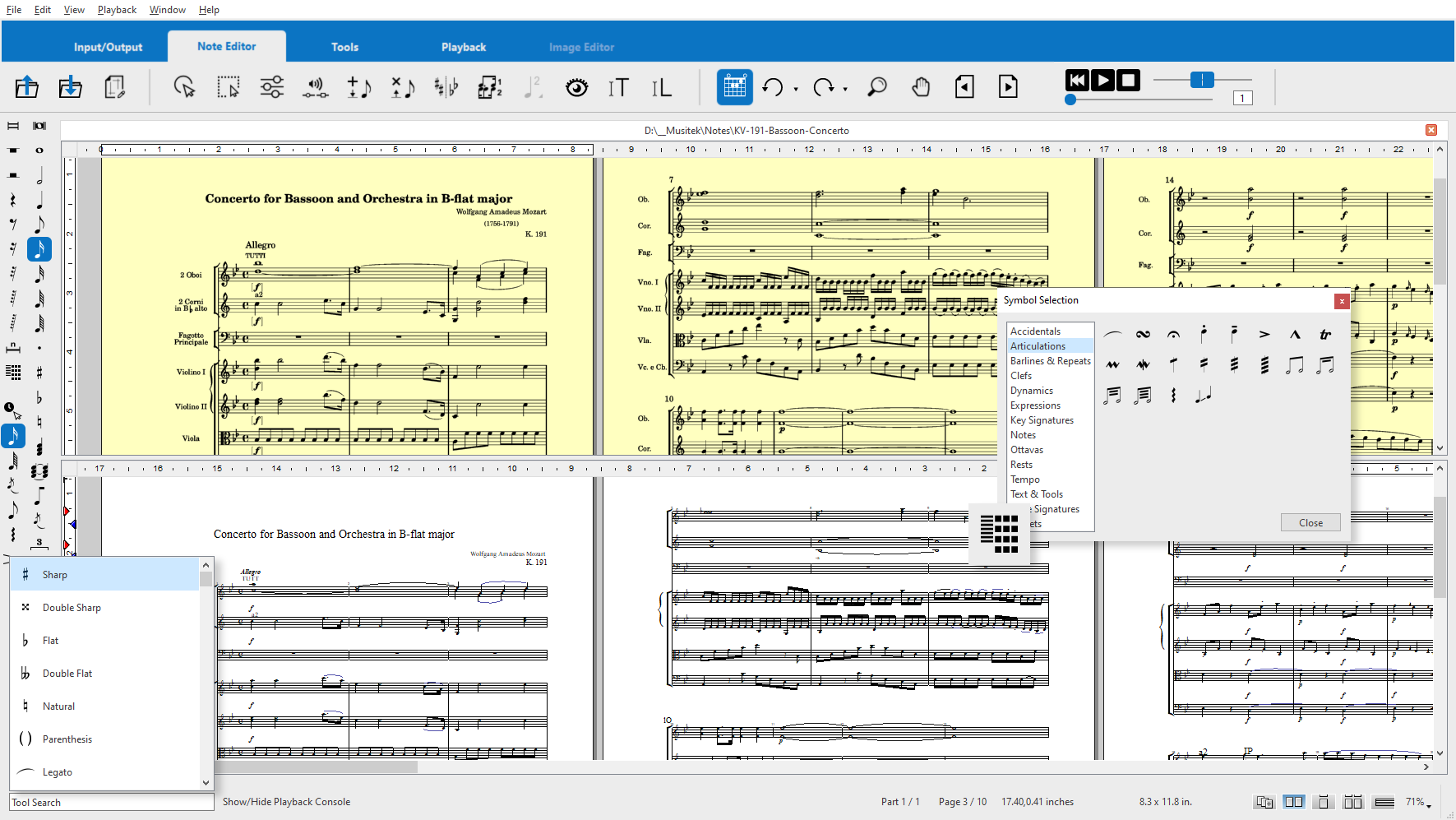Close the document with red x
The image size is (1456, 820).
coord(1431,130)
